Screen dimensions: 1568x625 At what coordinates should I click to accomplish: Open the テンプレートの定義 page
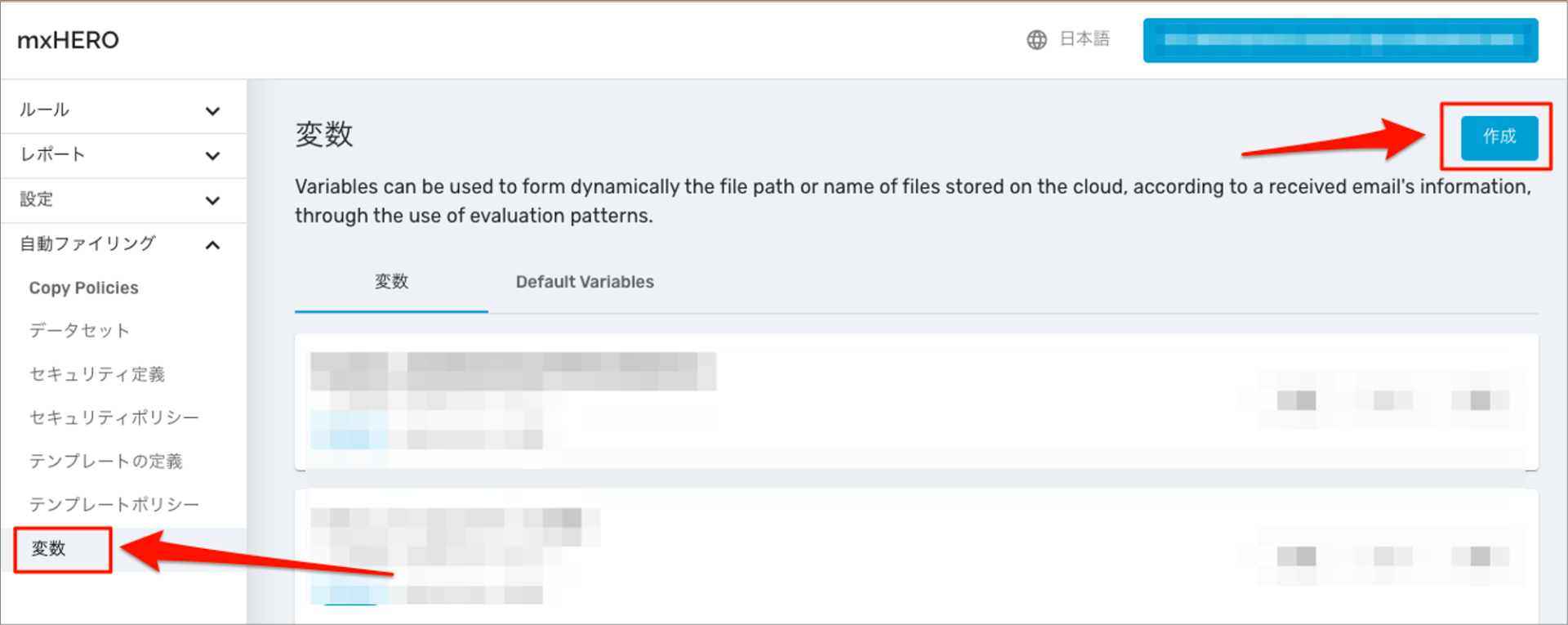107,461
